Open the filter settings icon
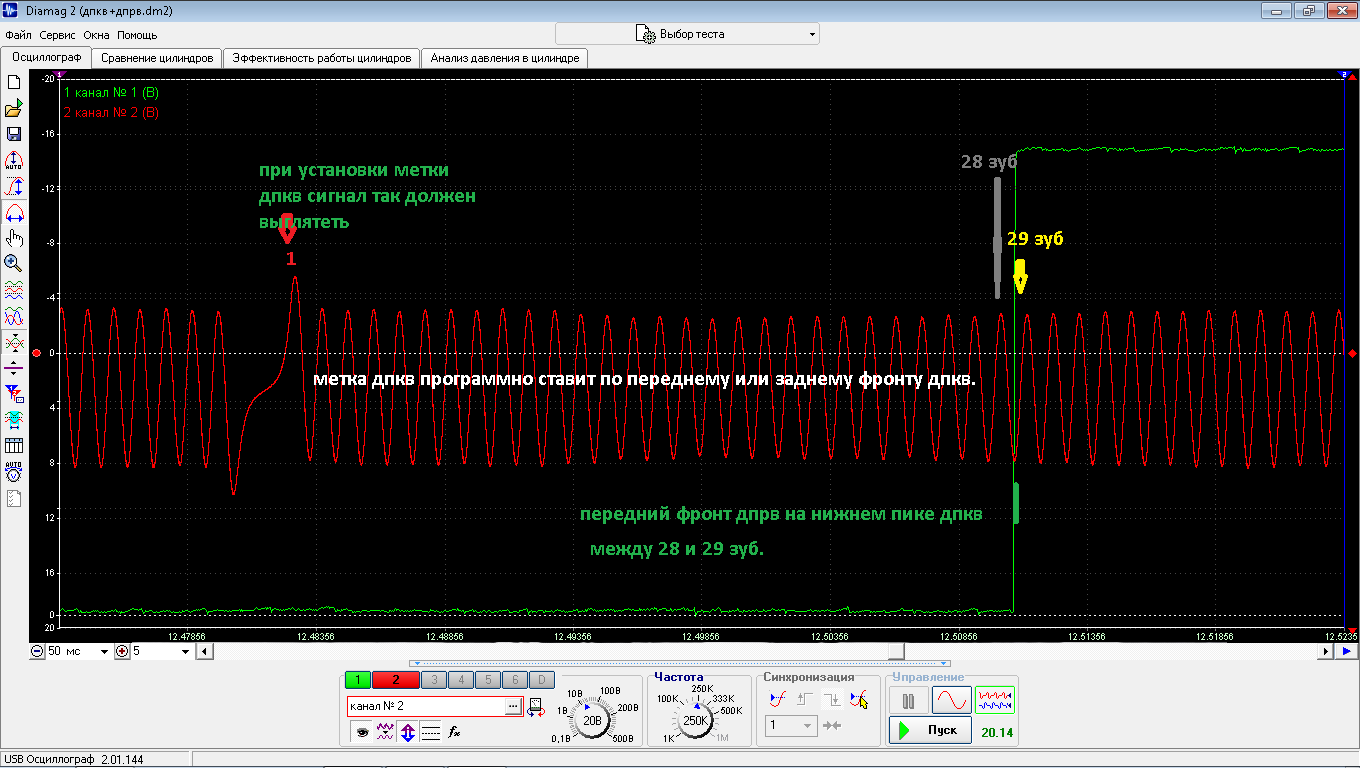1360x768 pixels. tap(14, 393)
